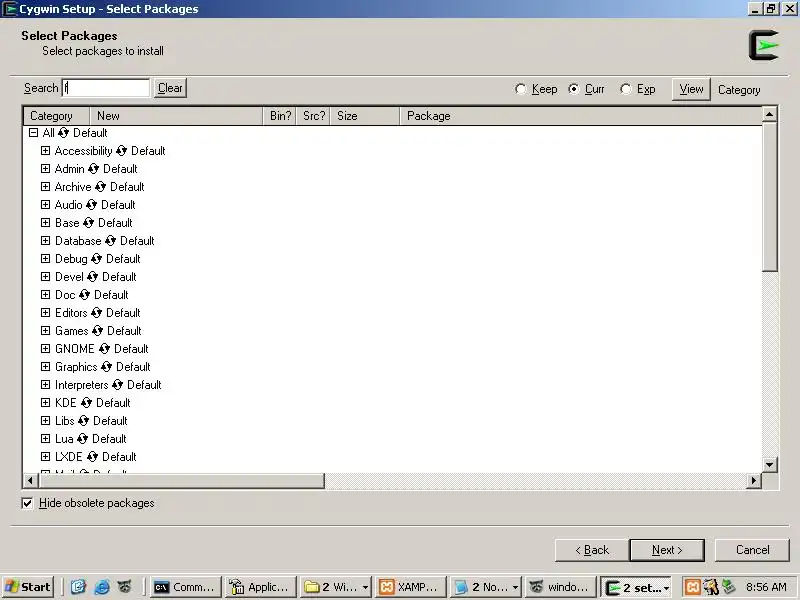
Task: Switch to the XAMP... taskbar window
Action: pyautogui.click(x=410, y=587)
